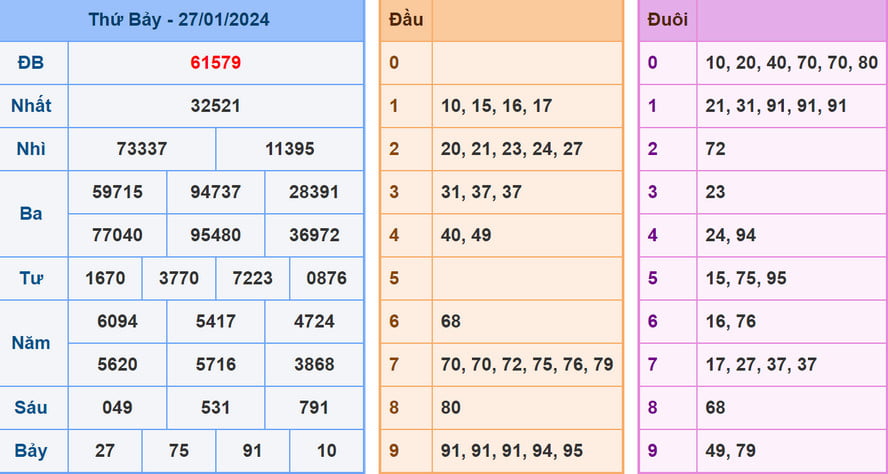Click the date header Thứ Bảy - 27/01/2024

(179, 19)
